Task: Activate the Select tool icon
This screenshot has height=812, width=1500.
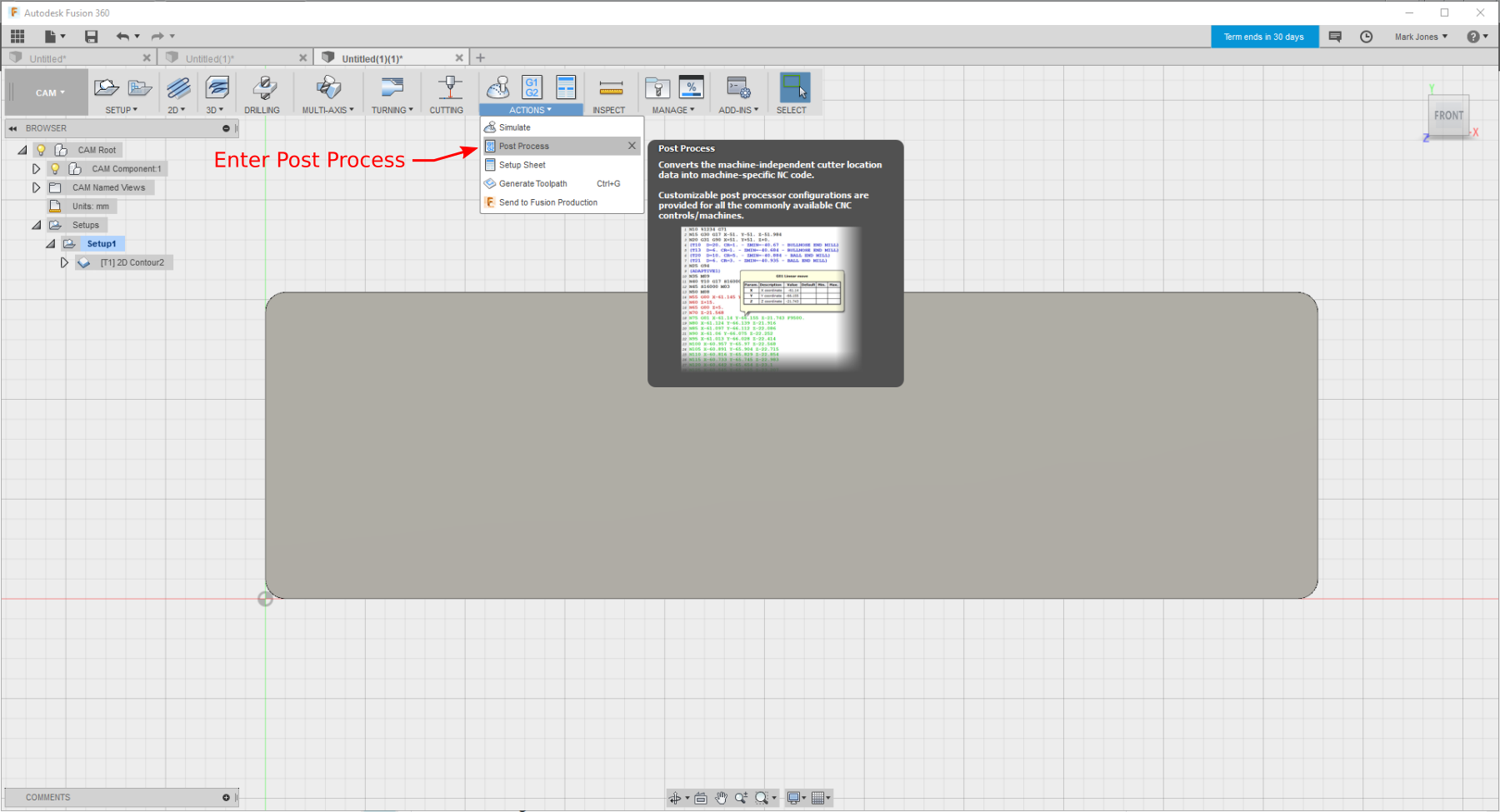Action: (x=794, y=87)
